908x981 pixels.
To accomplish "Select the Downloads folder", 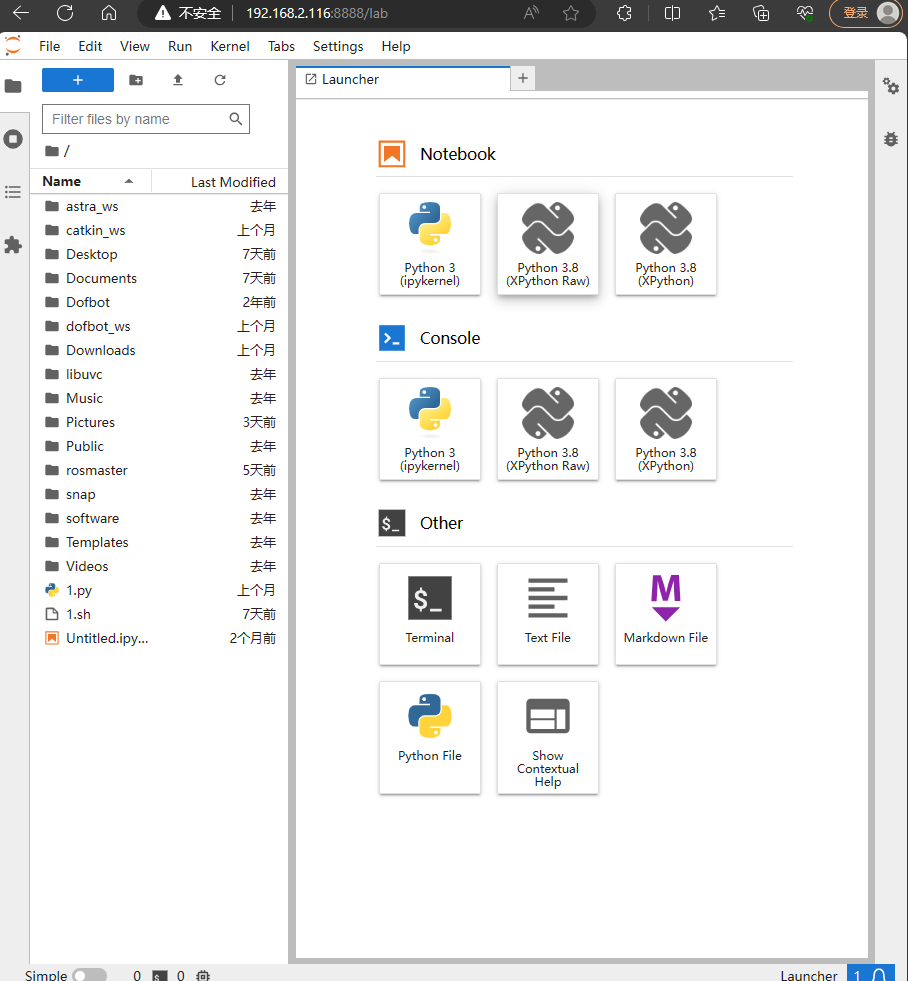I will point(160,350).
